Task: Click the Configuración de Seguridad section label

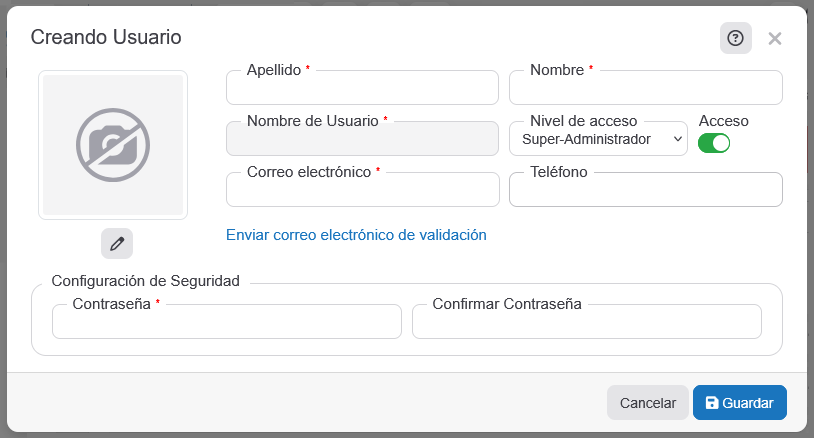Action: click(x=145, y=282)
